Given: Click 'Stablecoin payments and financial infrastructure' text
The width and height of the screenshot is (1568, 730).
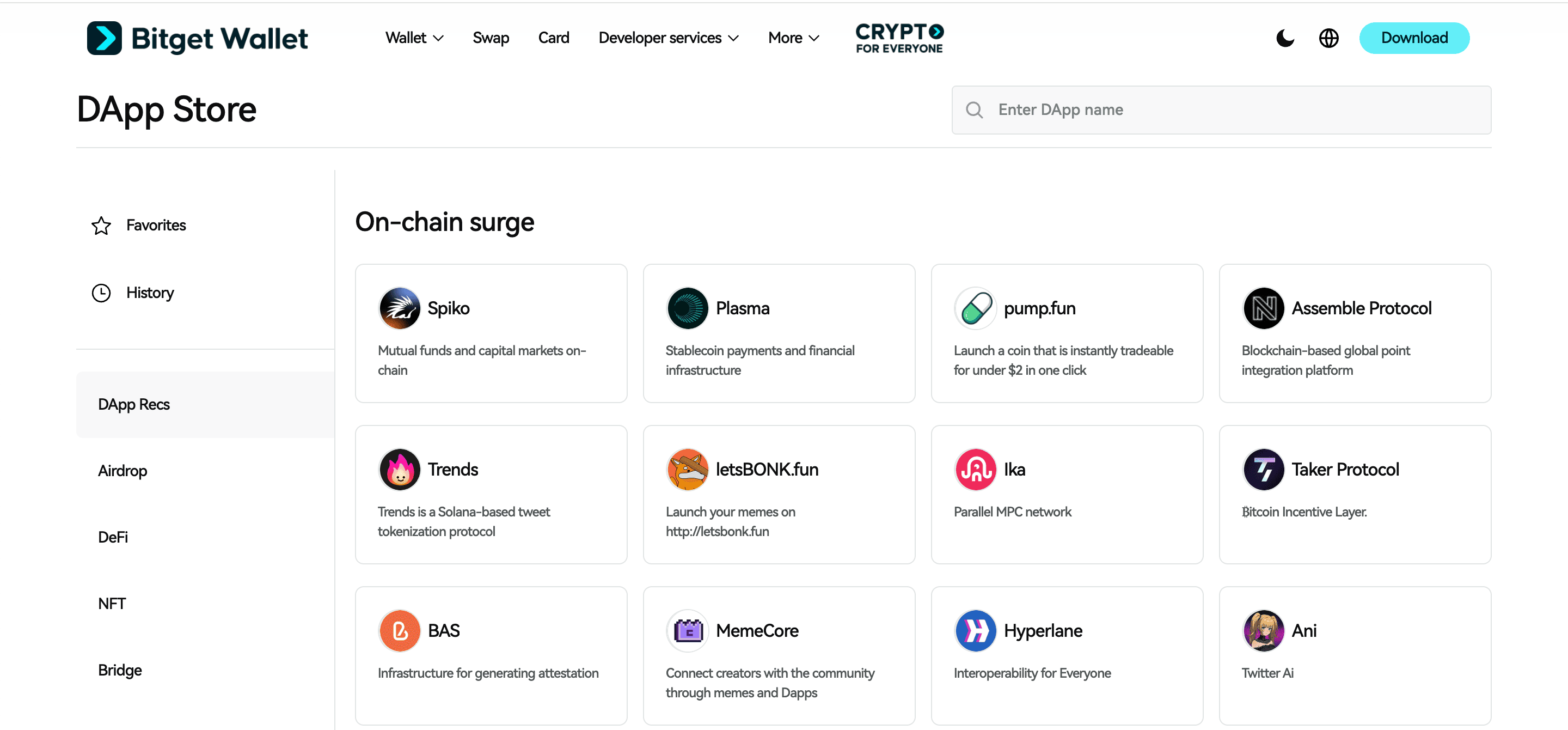Looking at the screenshot, I should 759,361.
